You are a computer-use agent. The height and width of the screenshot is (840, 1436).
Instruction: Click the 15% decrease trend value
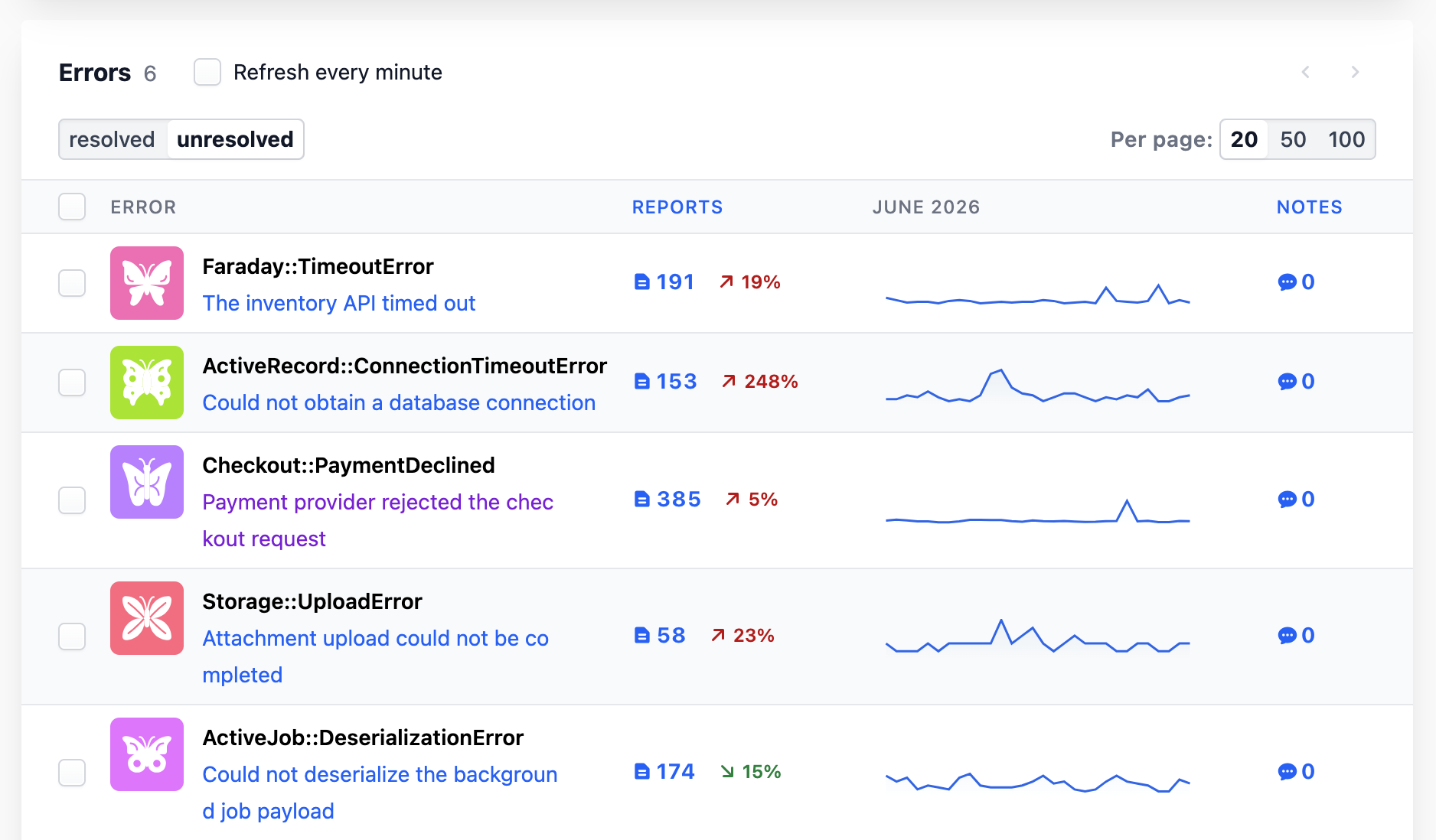click(x=750, y=772)
